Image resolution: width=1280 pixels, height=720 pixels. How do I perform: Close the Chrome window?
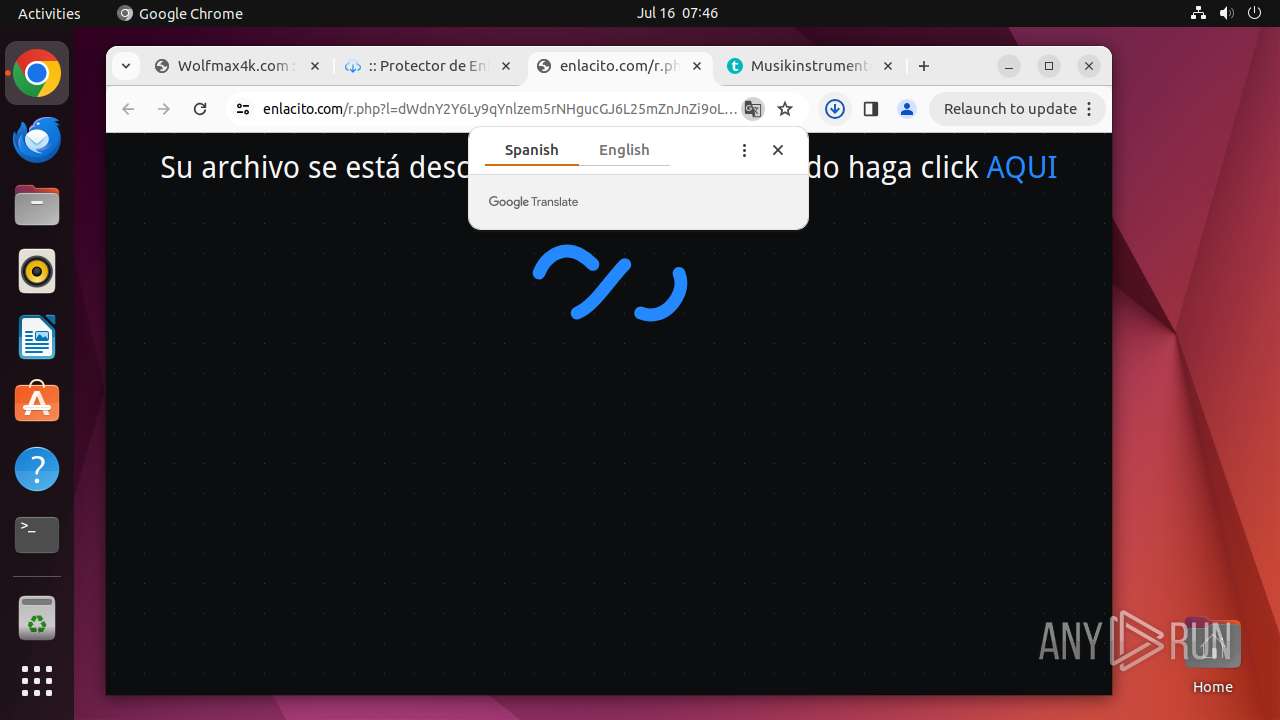tap(1088, 66)
